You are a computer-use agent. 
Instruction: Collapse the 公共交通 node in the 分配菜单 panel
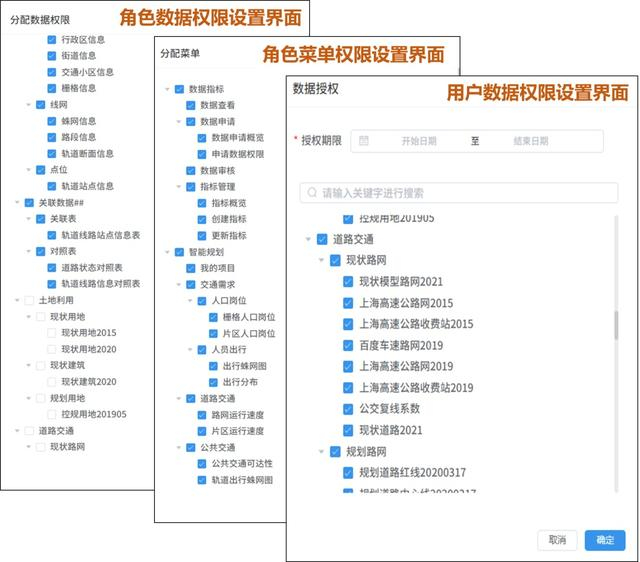[x=178, y=447]
